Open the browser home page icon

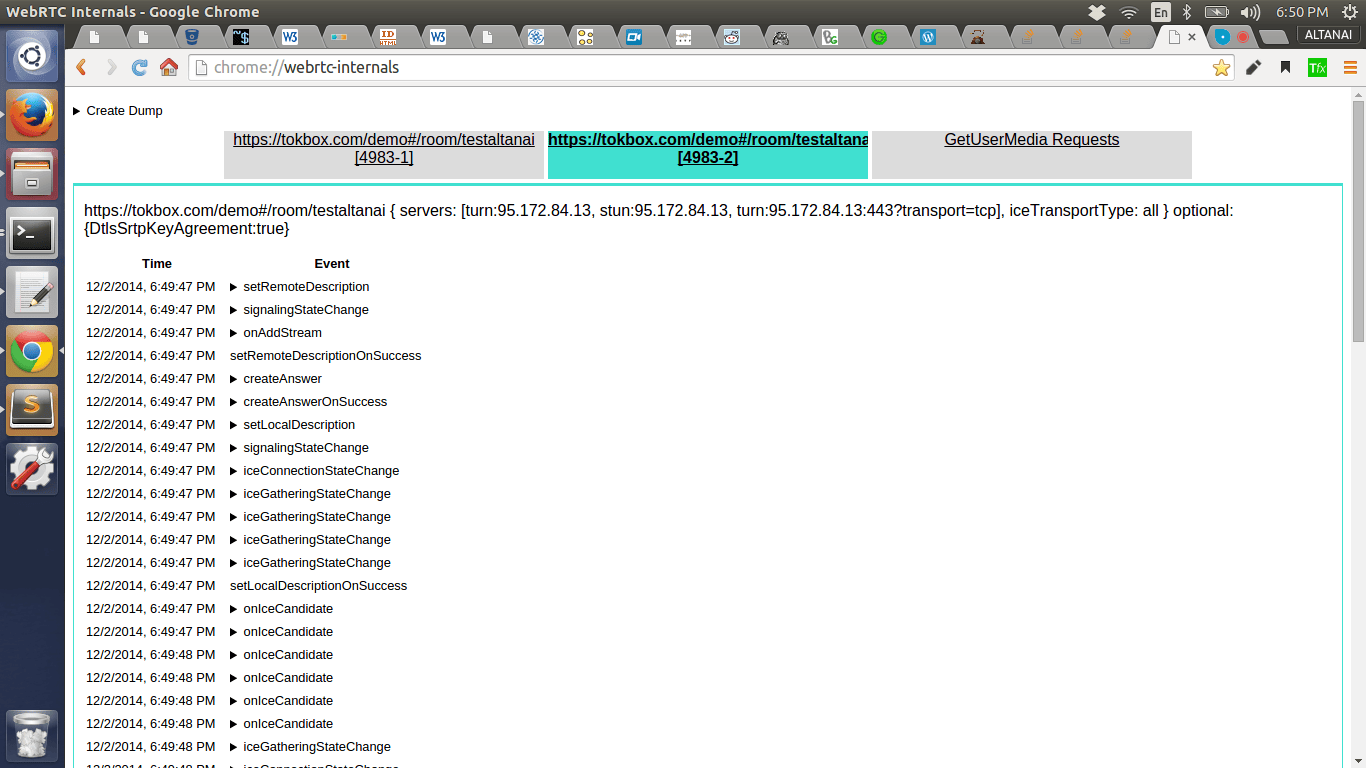(x=169, y=67)
